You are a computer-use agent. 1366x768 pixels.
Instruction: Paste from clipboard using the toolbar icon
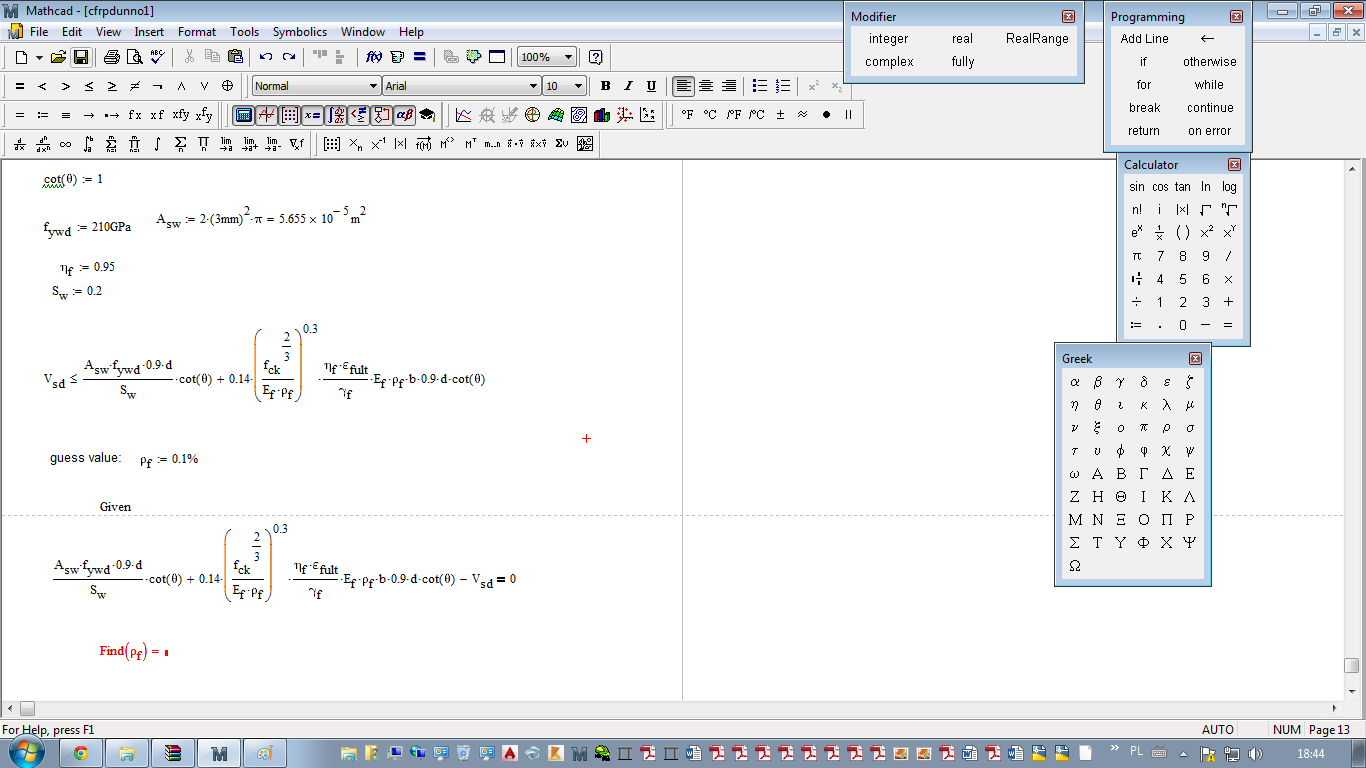click(x=235, y=57)
